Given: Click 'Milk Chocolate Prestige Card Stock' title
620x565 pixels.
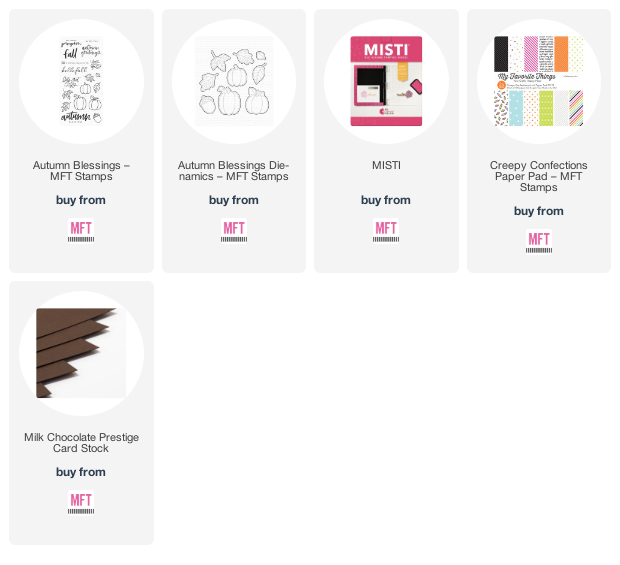Looking at the screenshot, I should pos(81,443).
